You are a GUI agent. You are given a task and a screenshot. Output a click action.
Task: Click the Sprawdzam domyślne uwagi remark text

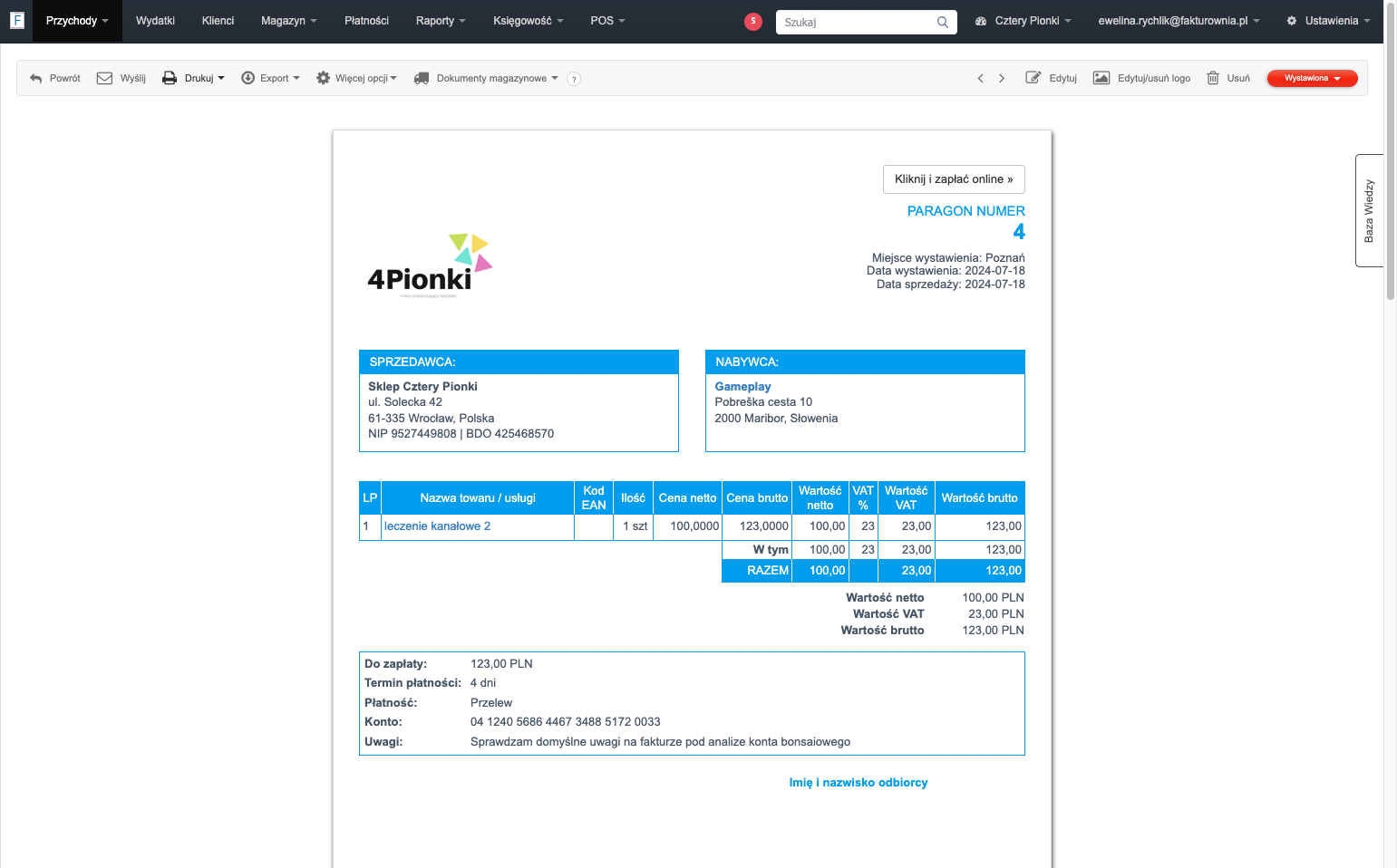pyautogui.click(x=661, y=742)
